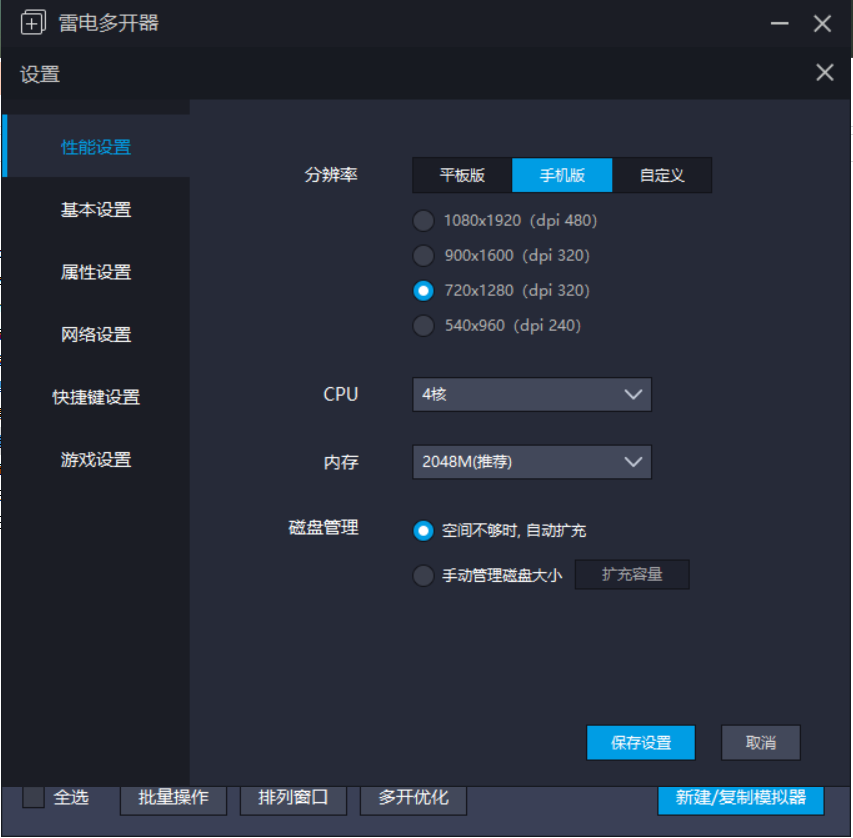Select 空间不够时, 自动扩充 disk option
This screenshot has width=853, height=838.
click(x=424, y=531)
